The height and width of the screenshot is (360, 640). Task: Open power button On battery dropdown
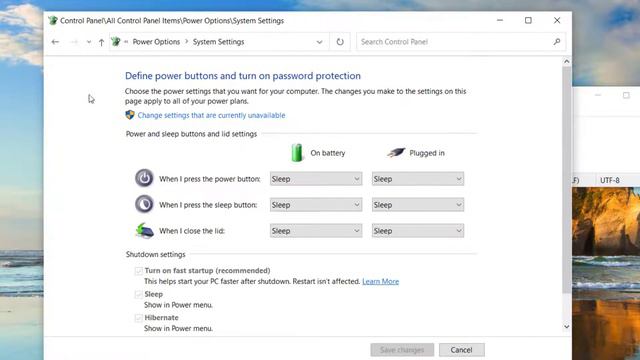(316, 179)
